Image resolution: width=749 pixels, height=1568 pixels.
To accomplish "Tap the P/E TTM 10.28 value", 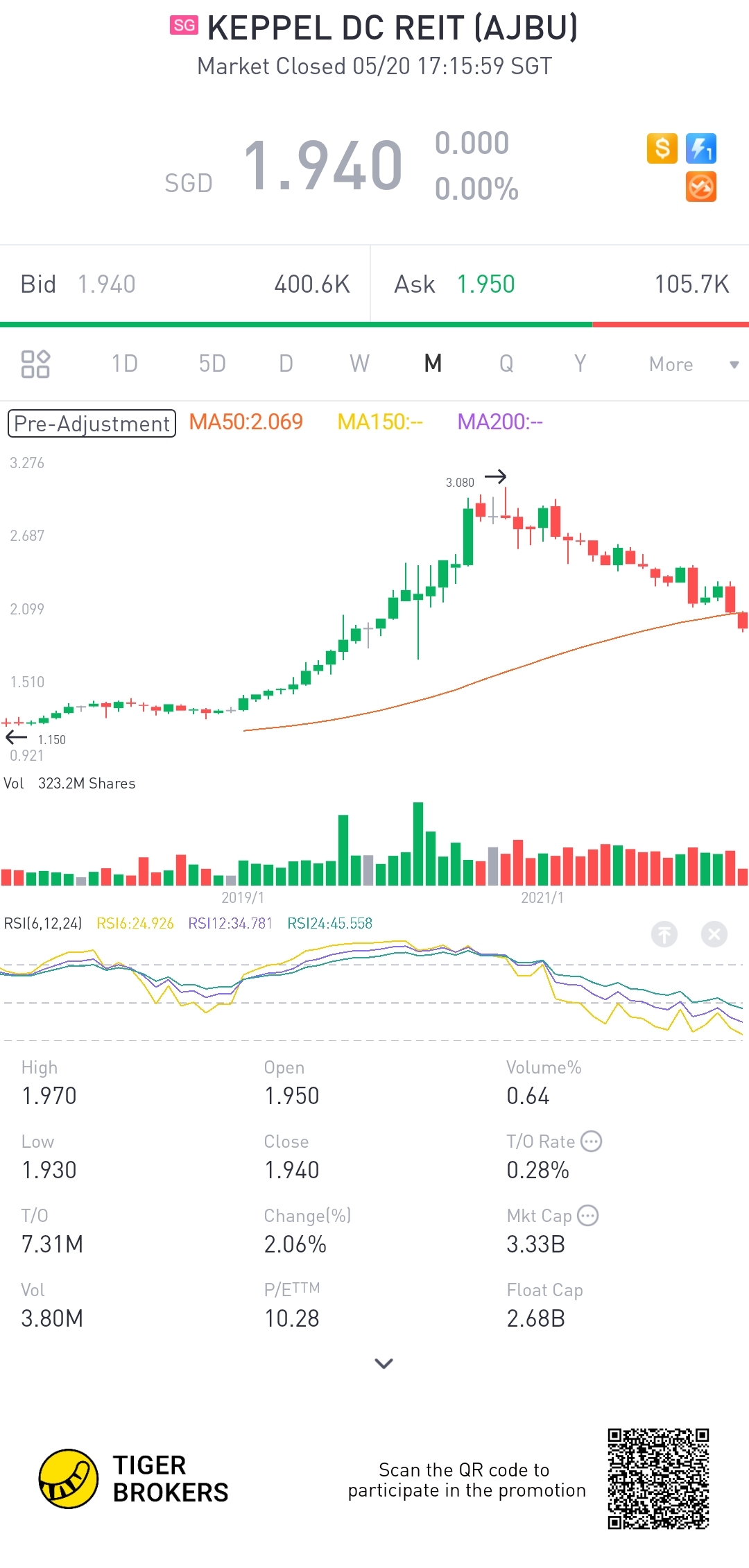I will [x=292, y=1318].
